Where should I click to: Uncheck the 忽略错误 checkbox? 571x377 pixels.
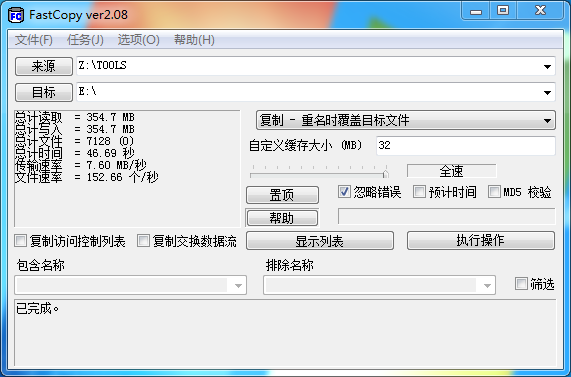coord(344,192)
